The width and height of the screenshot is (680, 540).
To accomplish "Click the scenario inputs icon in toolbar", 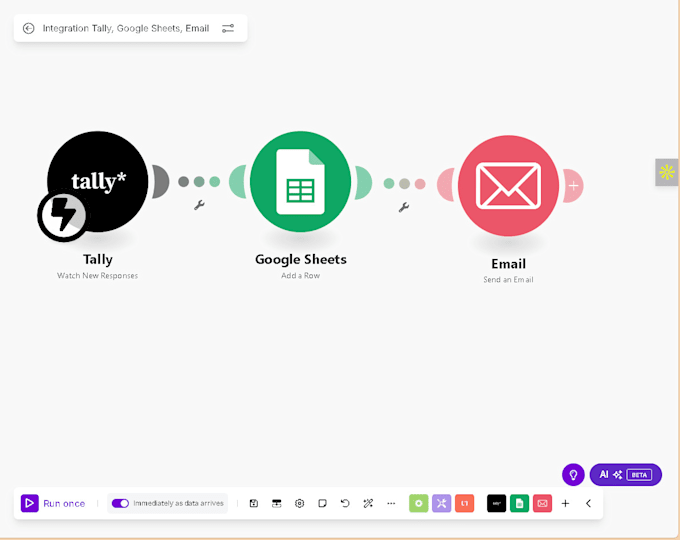I will [277, 503].
